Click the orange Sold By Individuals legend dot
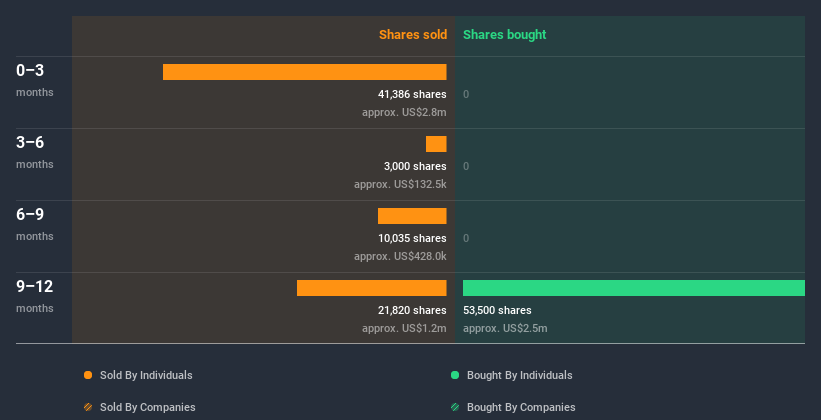This screenshot has height=420, width=821. click(88, 375)
